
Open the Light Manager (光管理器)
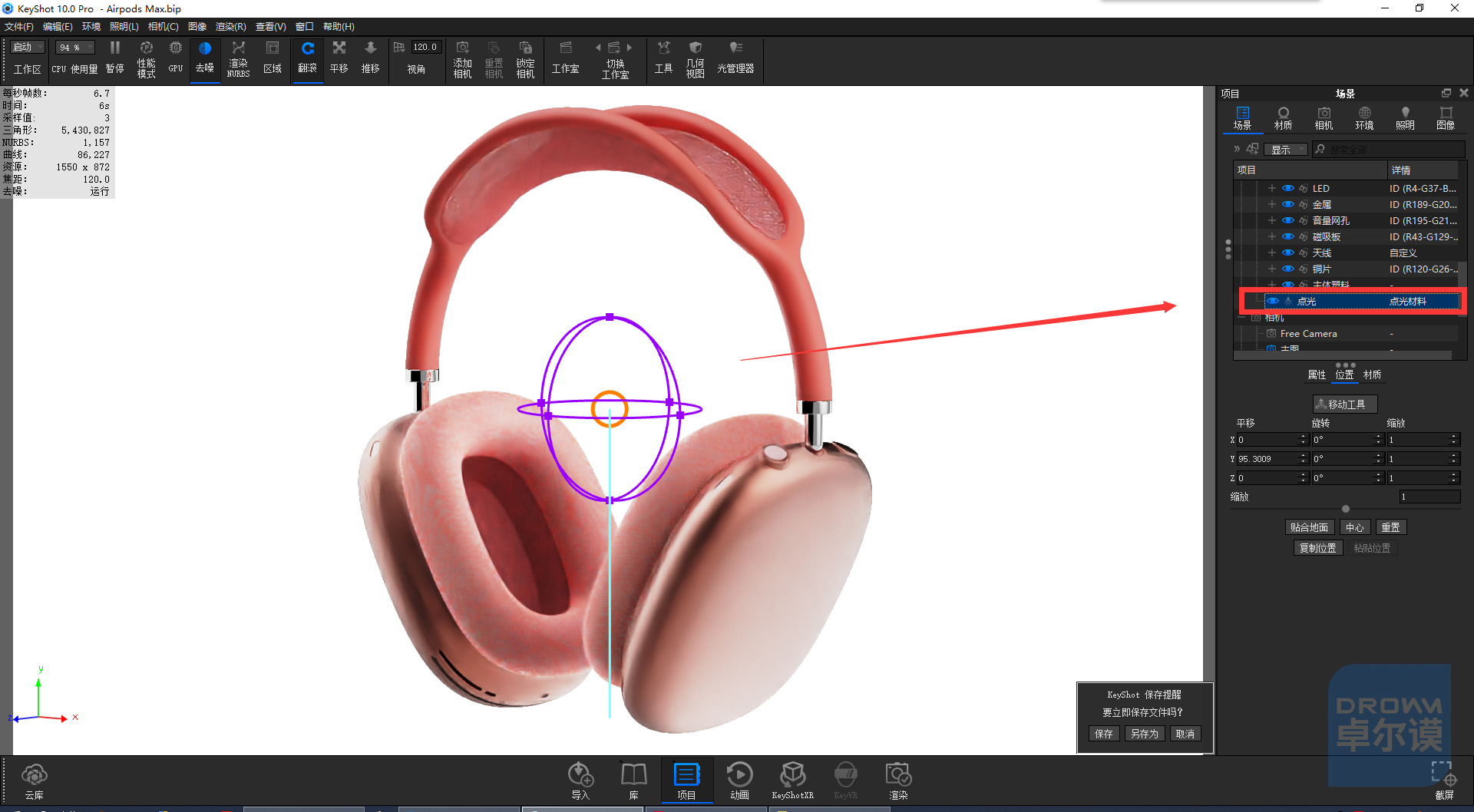click(735, 58)
